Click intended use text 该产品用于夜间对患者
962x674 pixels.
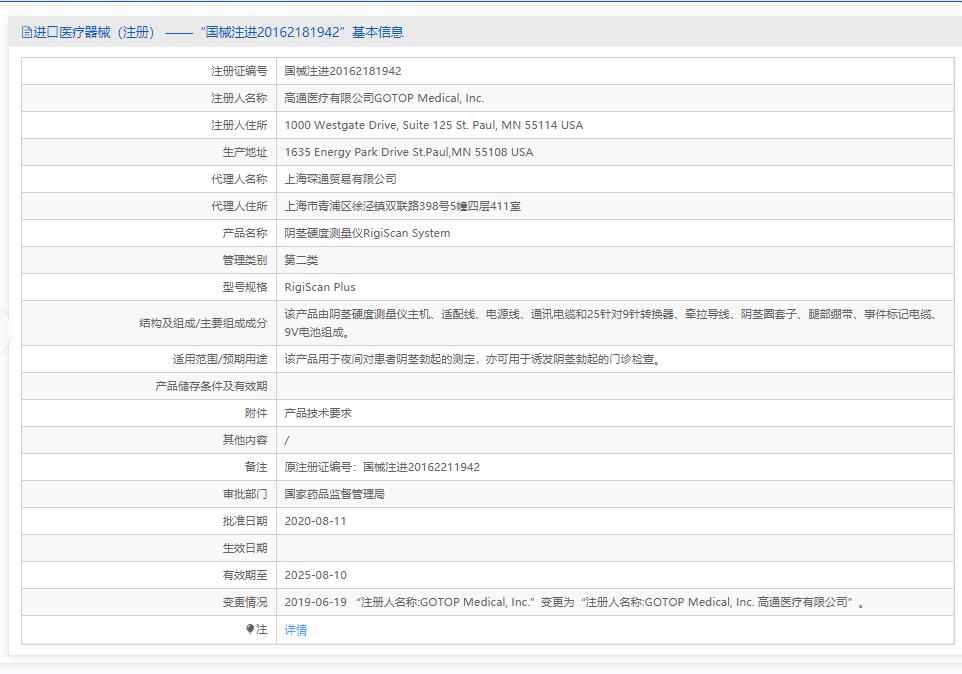[473, 359]
